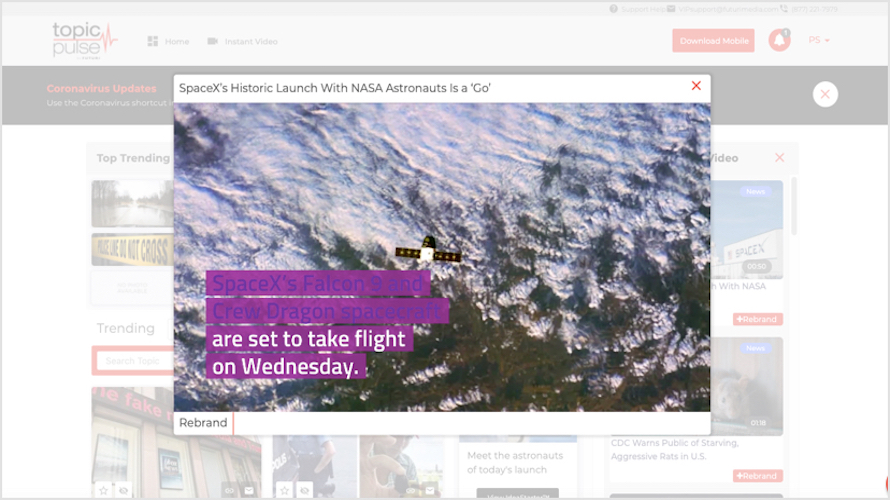Click +Rebrand on the CDC rats card
Image resolution: width=890 pixels, height=500 pixels.
tap(757, 476)
